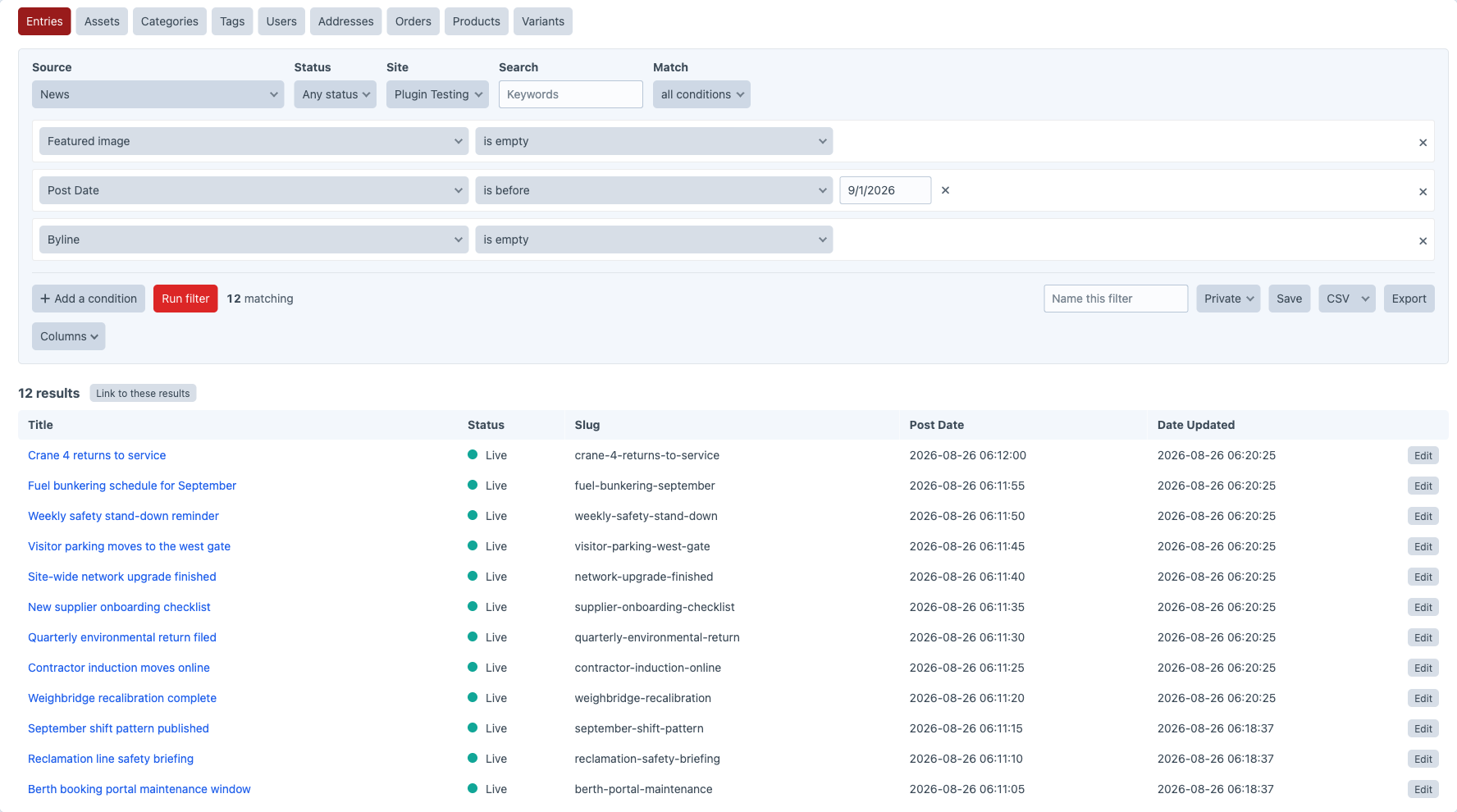Open the Byline field dropdown
Image resolution: width=1457 pixels, height=812 pixels.
pos(254,239)
